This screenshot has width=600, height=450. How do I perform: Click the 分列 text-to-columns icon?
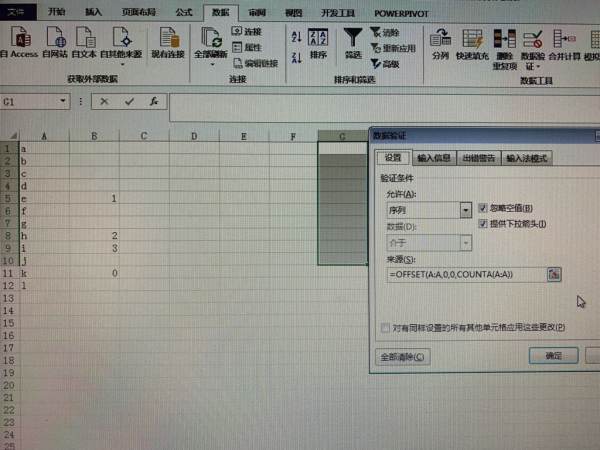440,42
